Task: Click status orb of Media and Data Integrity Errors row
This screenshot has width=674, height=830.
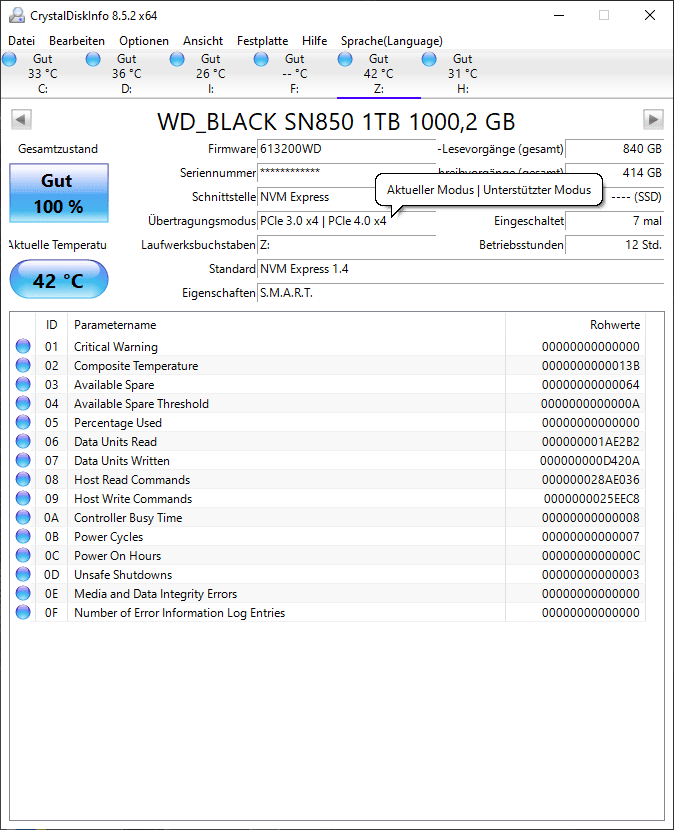Action: 23,593
